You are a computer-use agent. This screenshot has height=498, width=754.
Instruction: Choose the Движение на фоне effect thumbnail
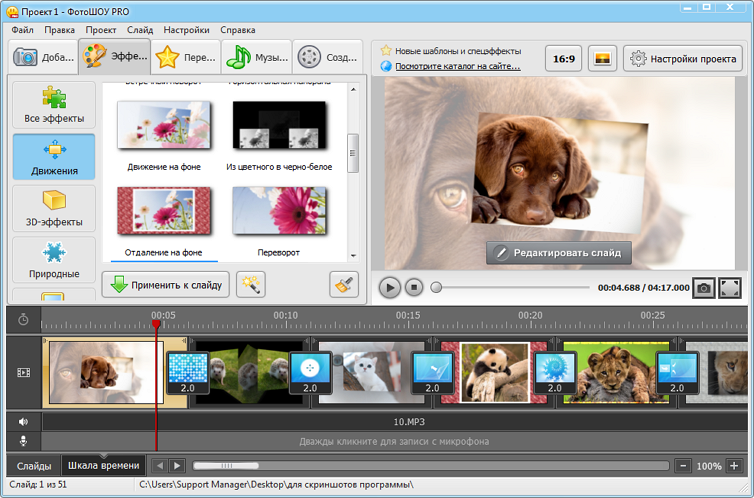tap(164, 124)
